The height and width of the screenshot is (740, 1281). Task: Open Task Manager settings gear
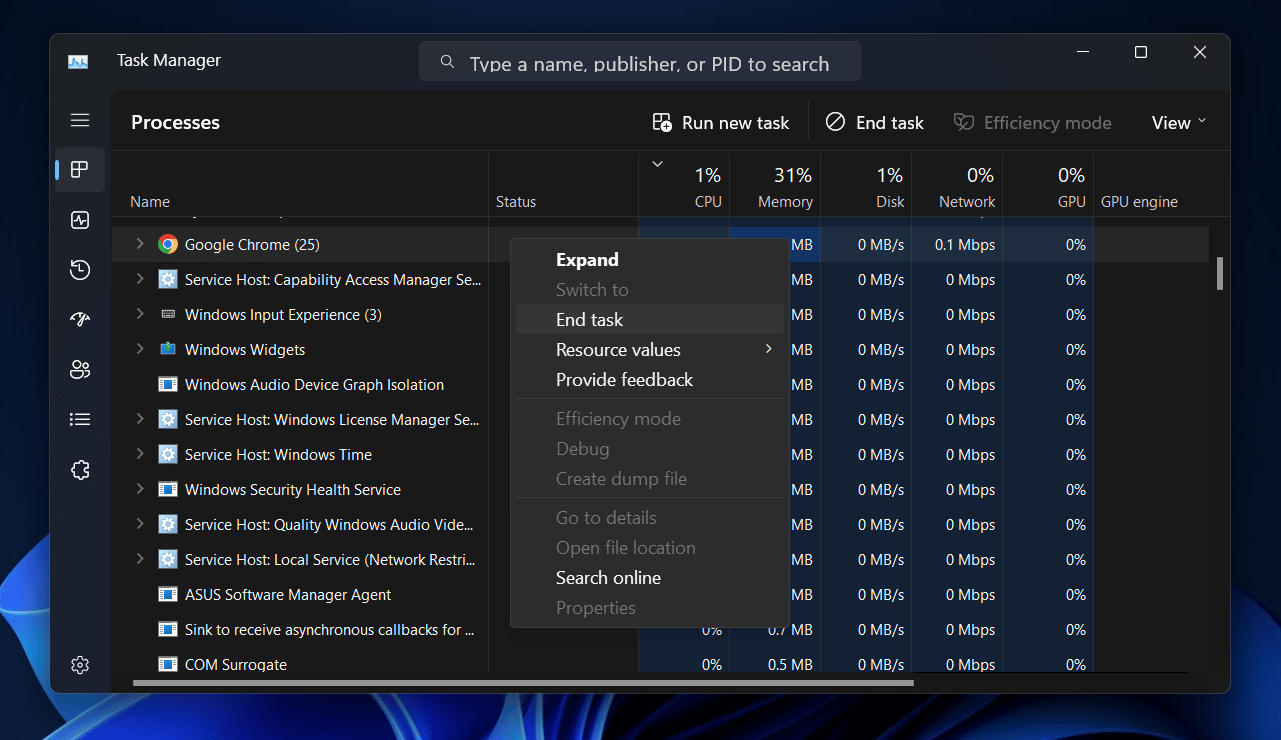coord(80,665)
